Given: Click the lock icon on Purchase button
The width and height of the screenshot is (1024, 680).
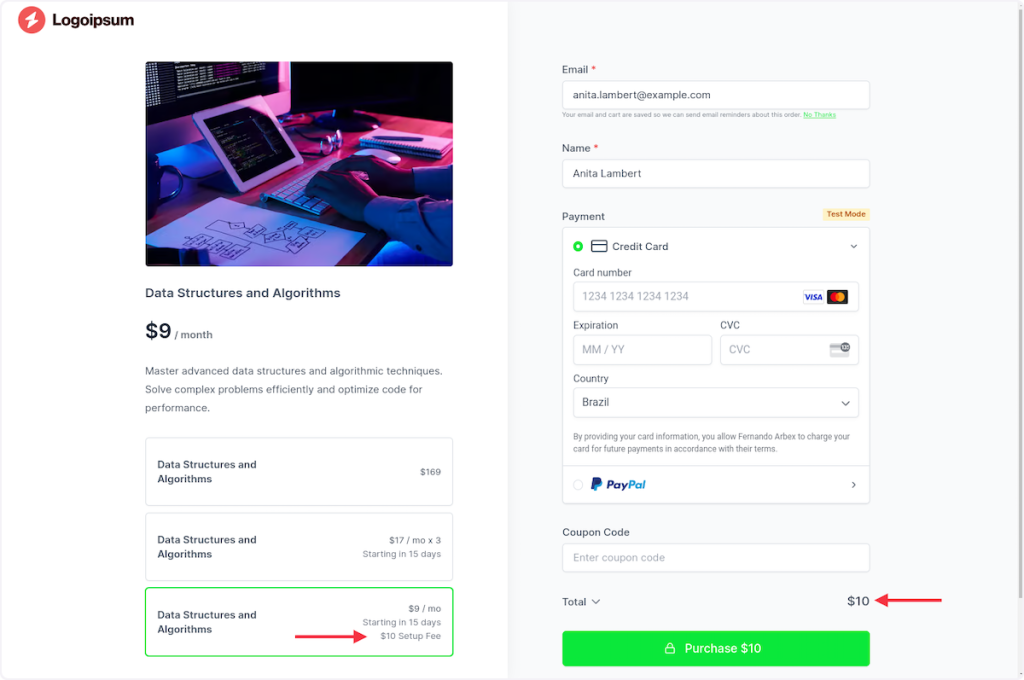Looking at the screenshot, I should coord(670,649).
